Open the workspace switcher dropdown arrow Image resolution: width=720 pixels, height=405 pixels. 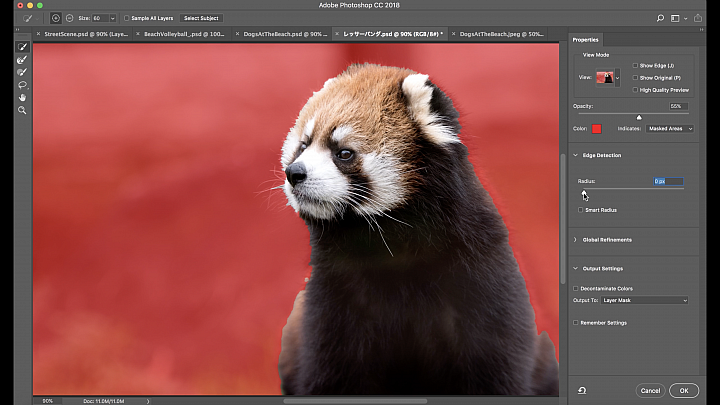coord(686,19)
